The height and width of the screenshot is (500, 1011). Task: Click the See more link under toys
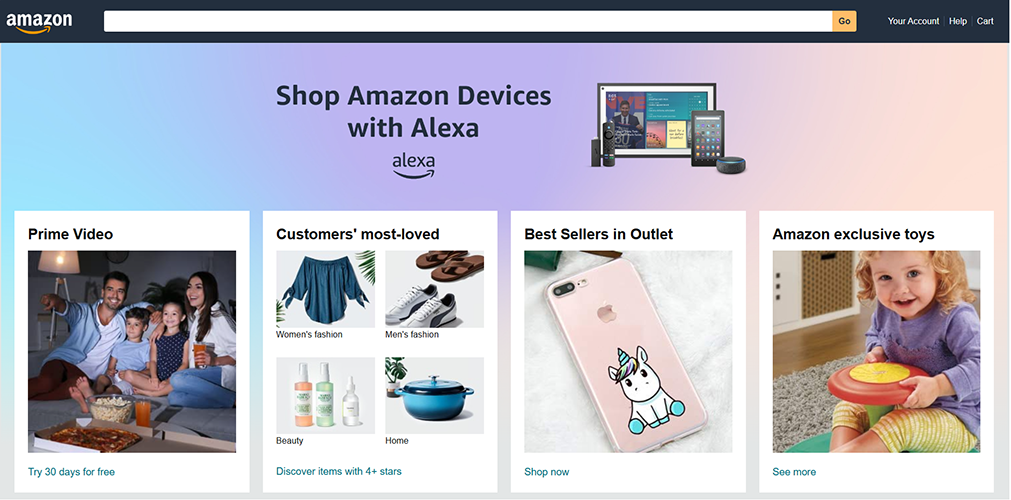click(x=794, y=472)
